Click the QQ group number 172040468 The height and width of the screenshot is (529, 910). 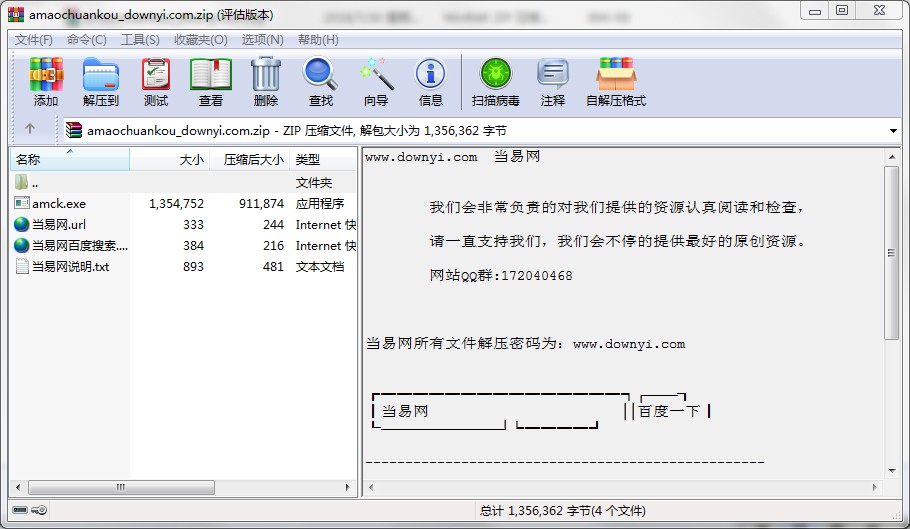537,276
